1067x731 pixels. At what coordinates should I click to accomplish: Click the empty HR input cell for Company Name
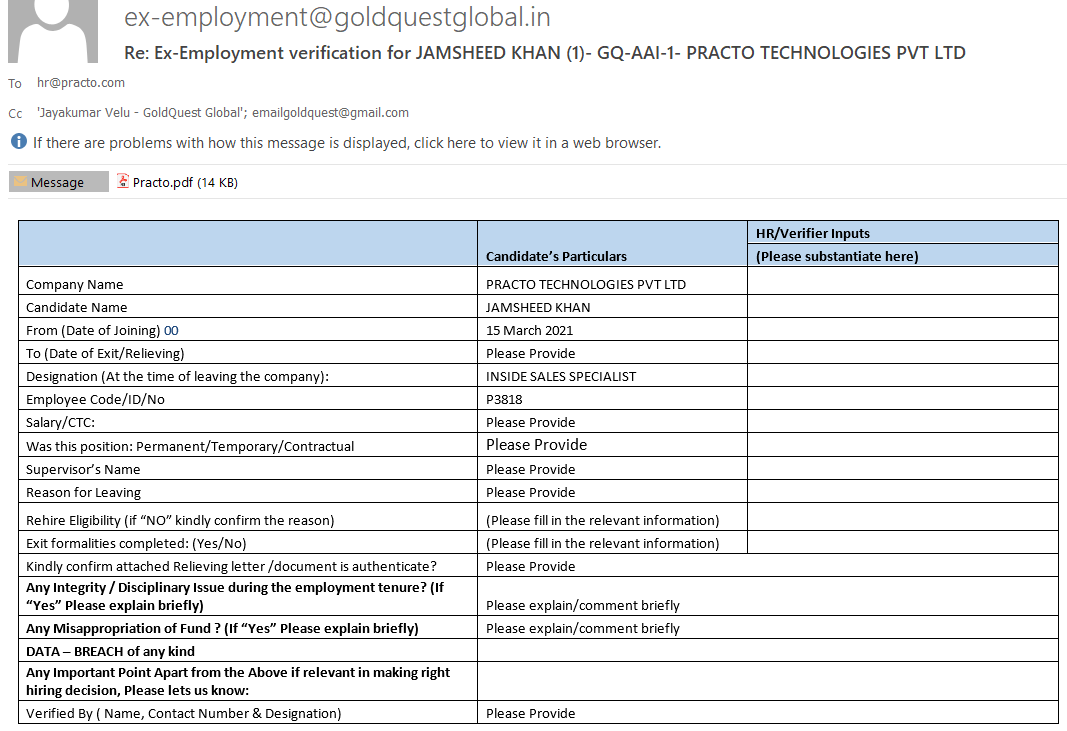pos(902,281)
